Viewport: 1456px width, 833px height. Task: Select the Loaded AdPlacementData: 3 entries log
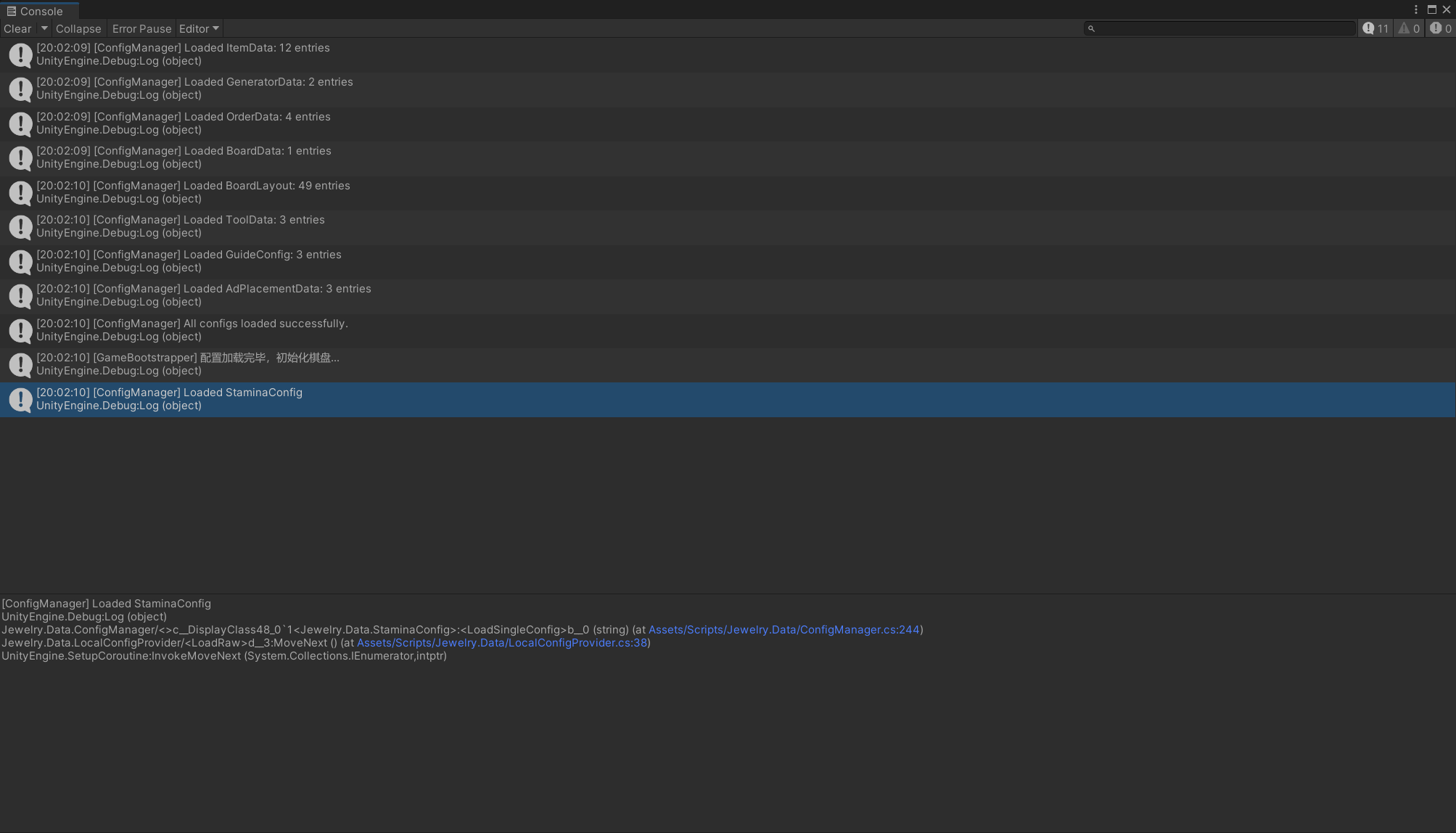click(728, 295)
